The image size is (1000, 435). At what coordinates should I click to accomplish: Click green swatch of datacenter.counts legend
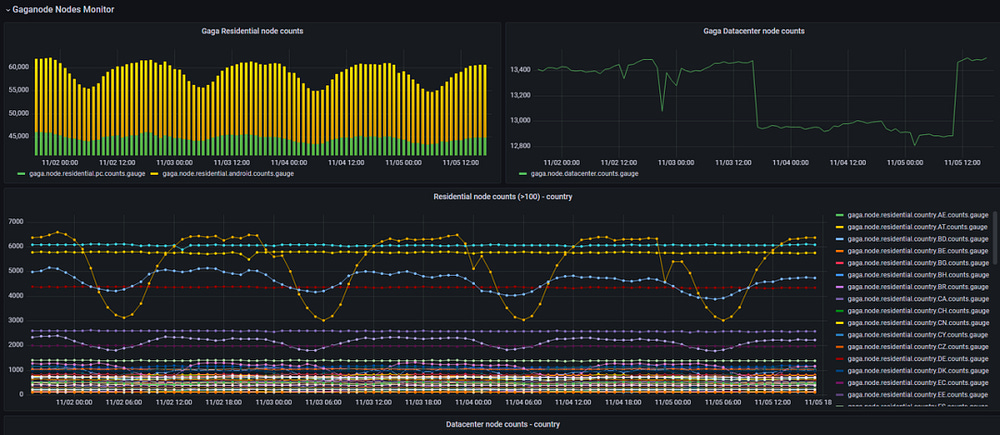[524, 173]
